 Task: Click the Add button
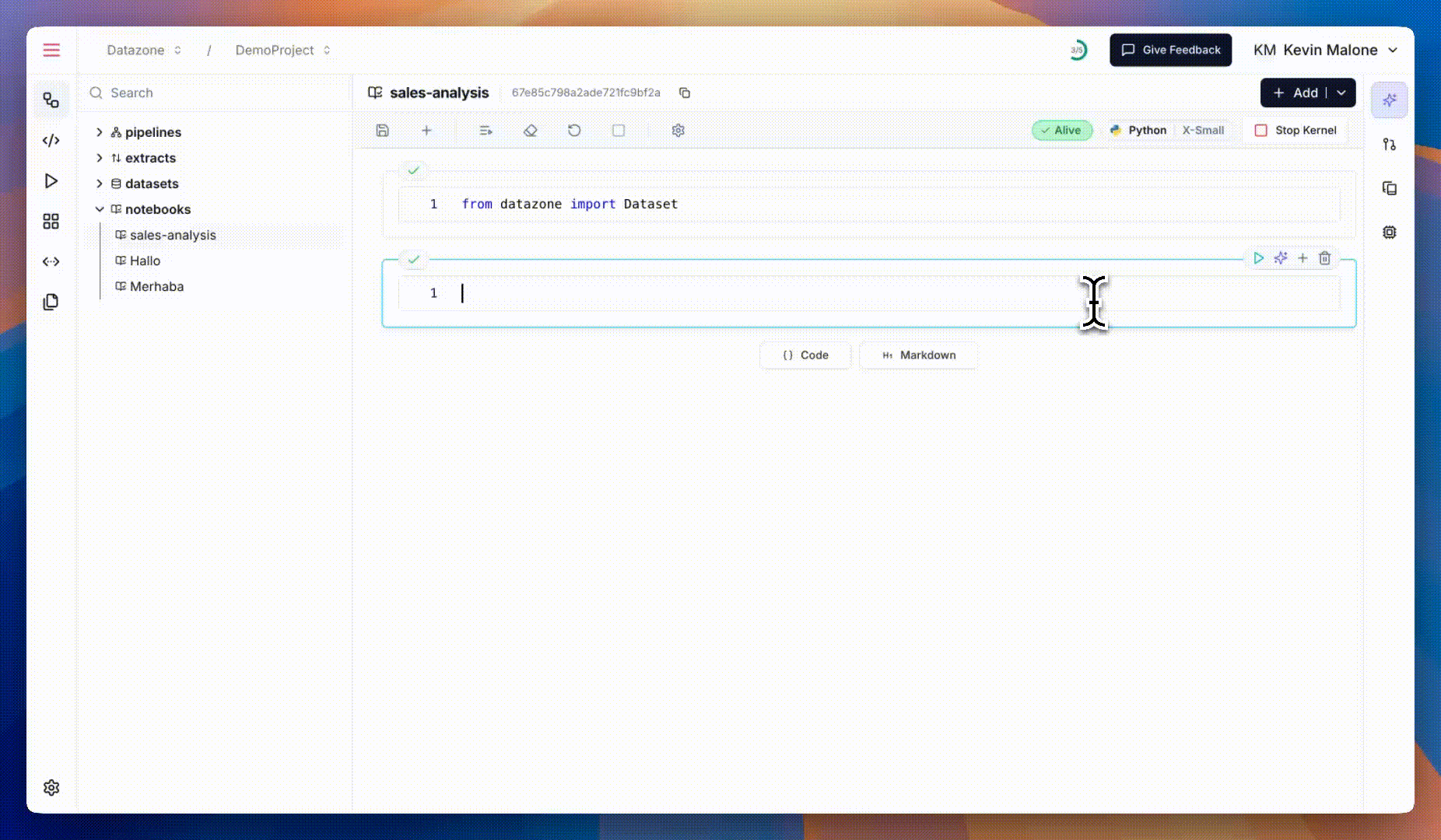pos(1295,93)
